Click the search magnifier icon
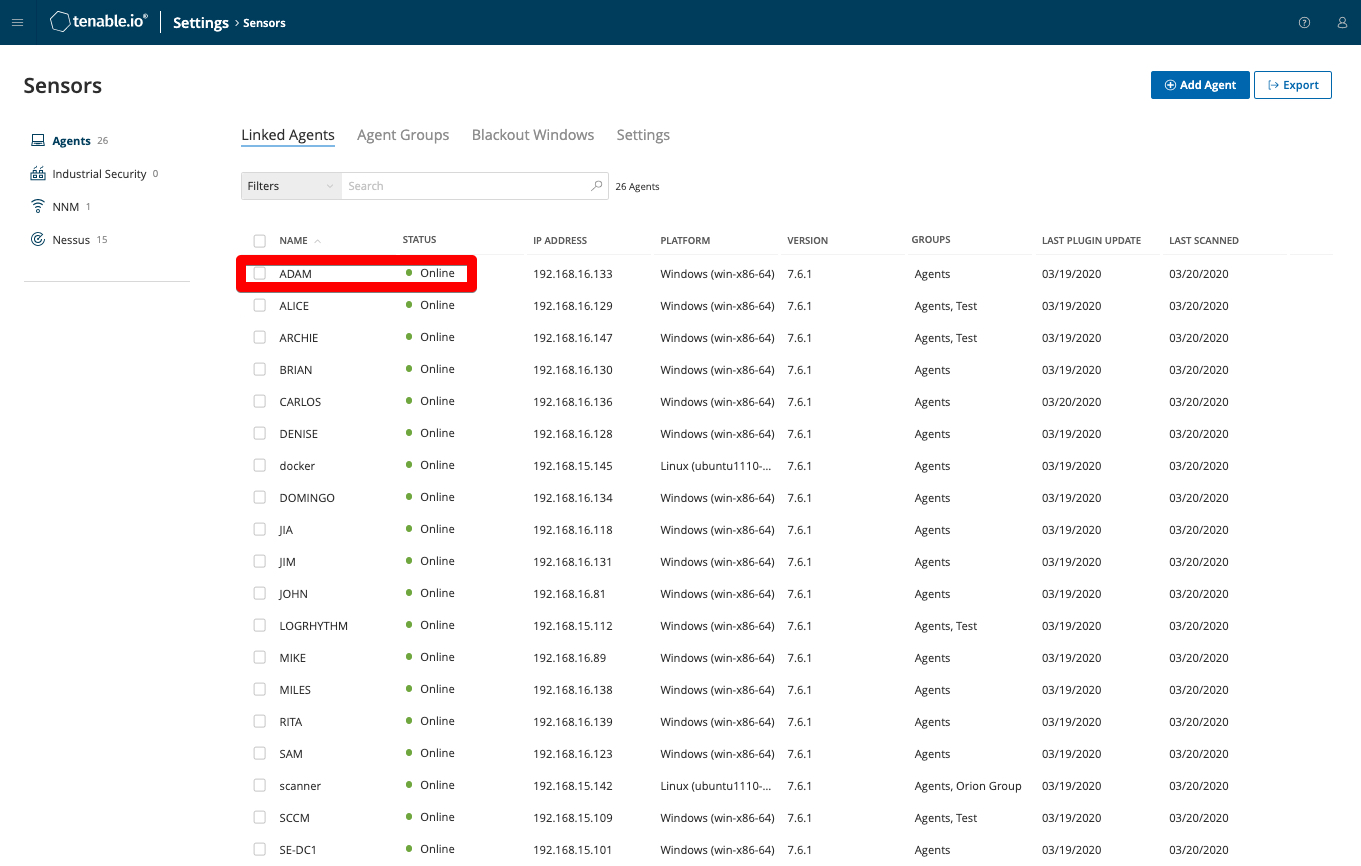 click(x=597, y=186)
